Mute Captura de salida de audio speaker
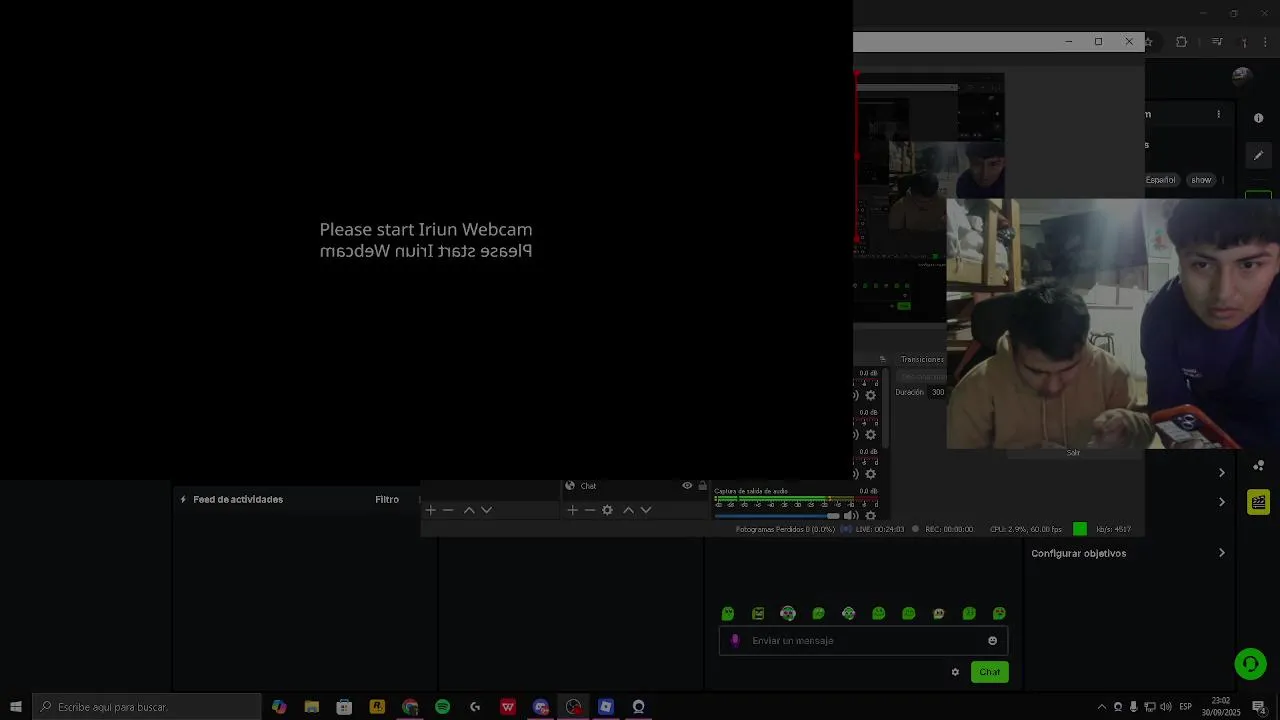Screen dimensions: 1280x720 pyautogui.click(x=851, y=516)
